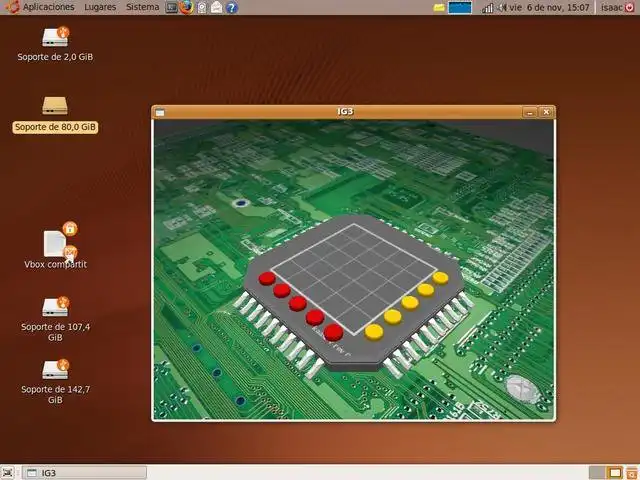The height and width of the screenshot is (480, 640).
Task: Select the middle yellow piece on the chip
Action: tap(409, 302)
